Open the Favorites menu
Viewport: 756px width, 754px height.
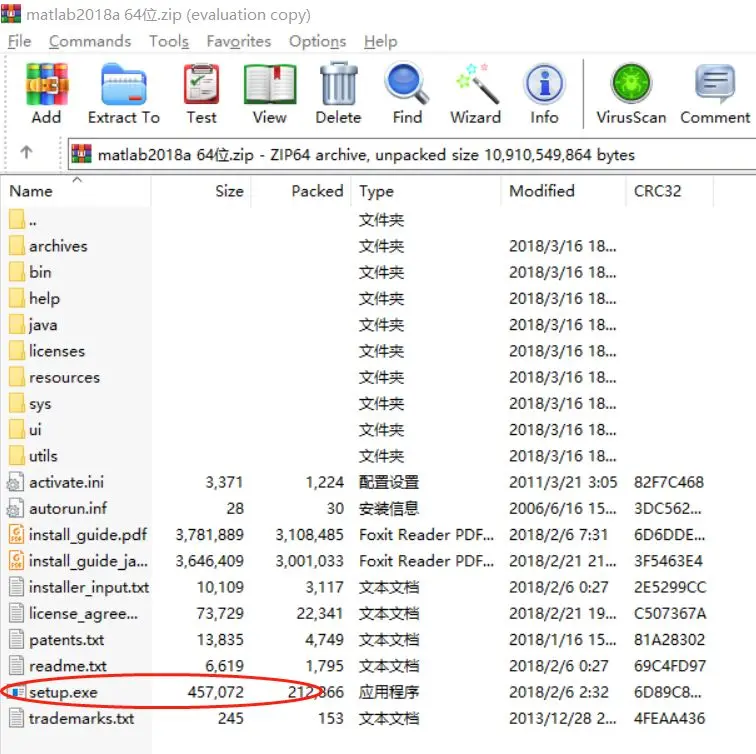(x=239, y=41)
